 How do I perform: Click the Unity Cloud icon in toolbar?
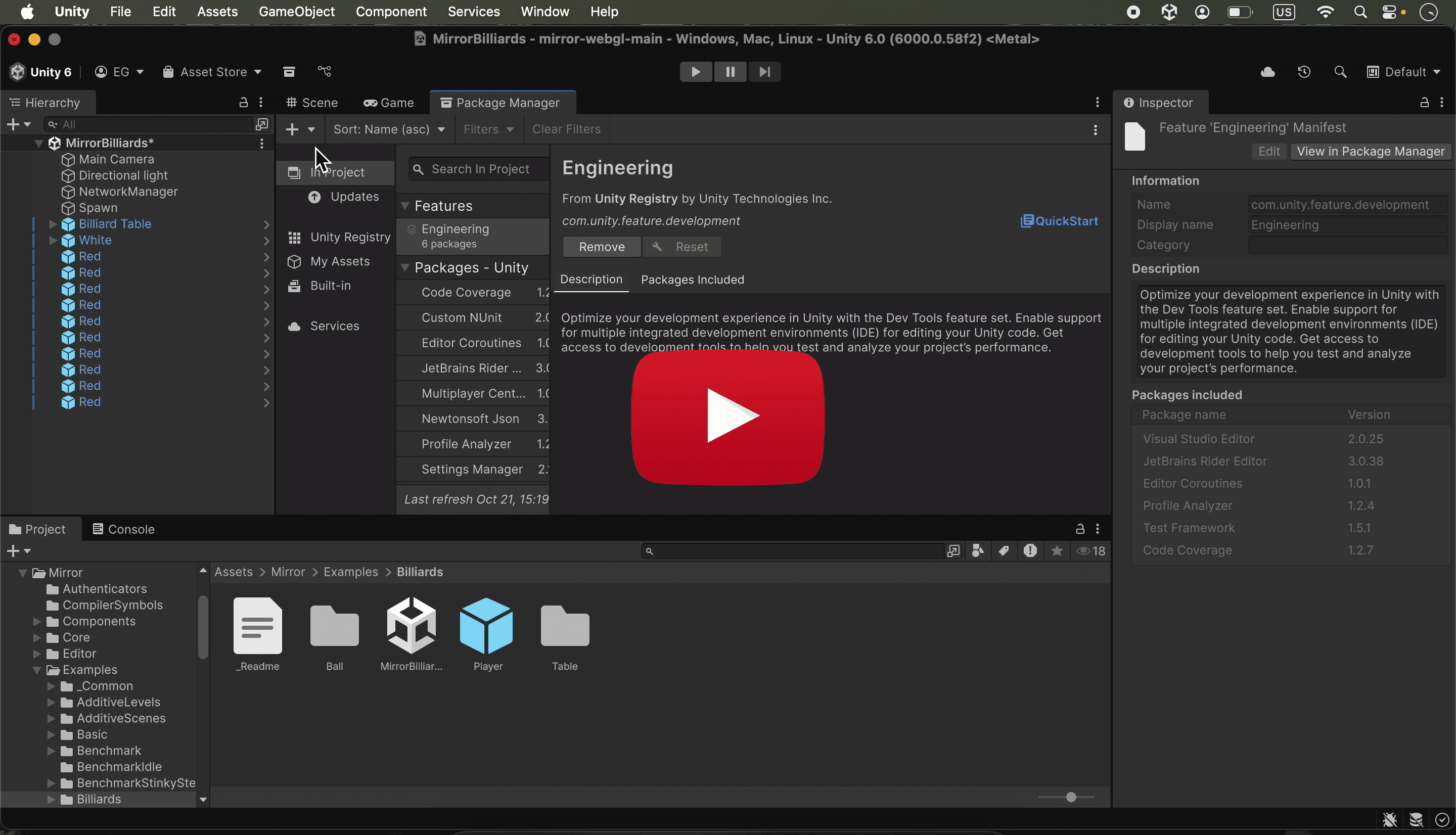[1267, 72]
